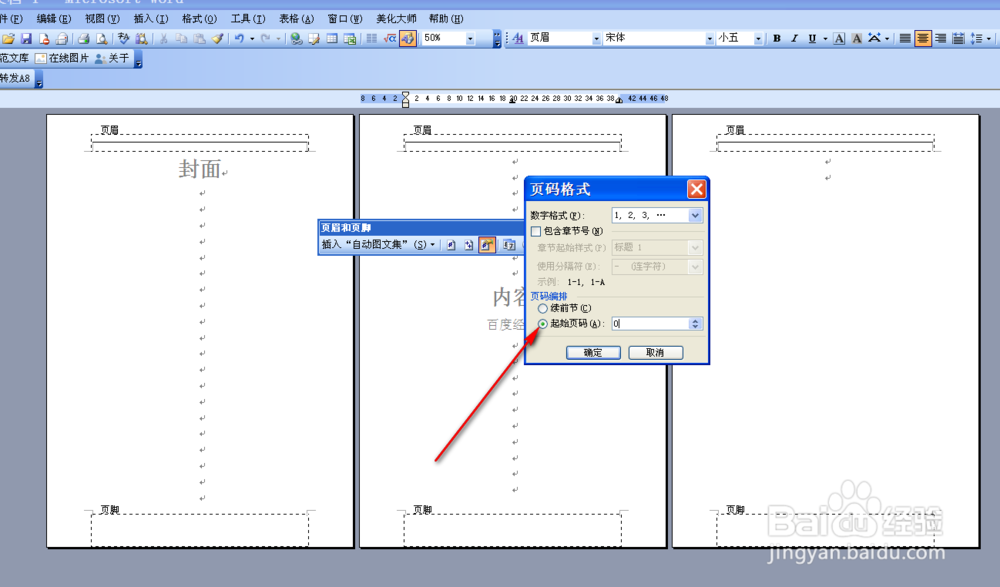The height and width of the screenshot is (587, 1000).
Task: Click the Insert Table icon
Action: [x=332, y=39]
